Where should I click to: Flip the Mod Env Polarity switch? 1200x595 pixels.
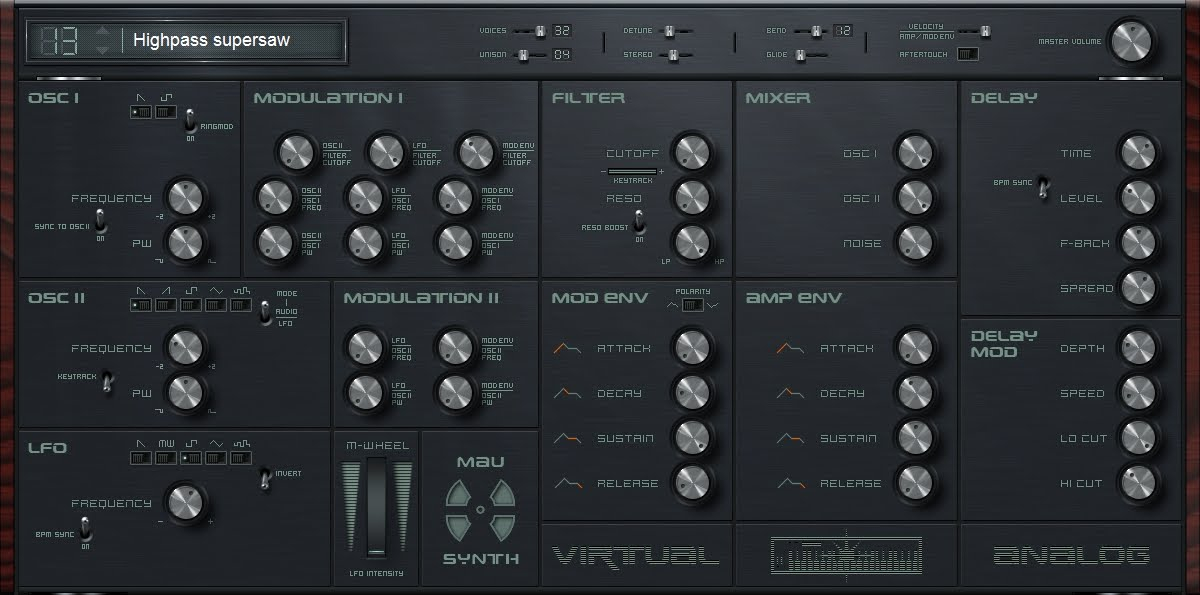[x=692, y=305]
